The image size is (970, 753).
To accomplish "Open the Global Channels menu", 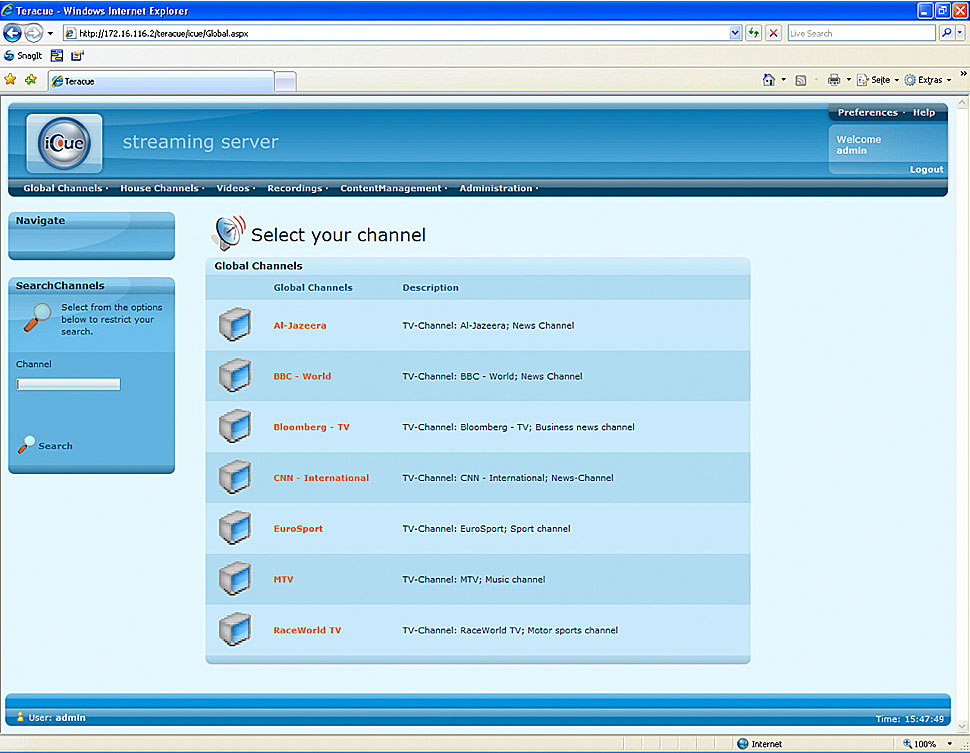I will (62, 188).
